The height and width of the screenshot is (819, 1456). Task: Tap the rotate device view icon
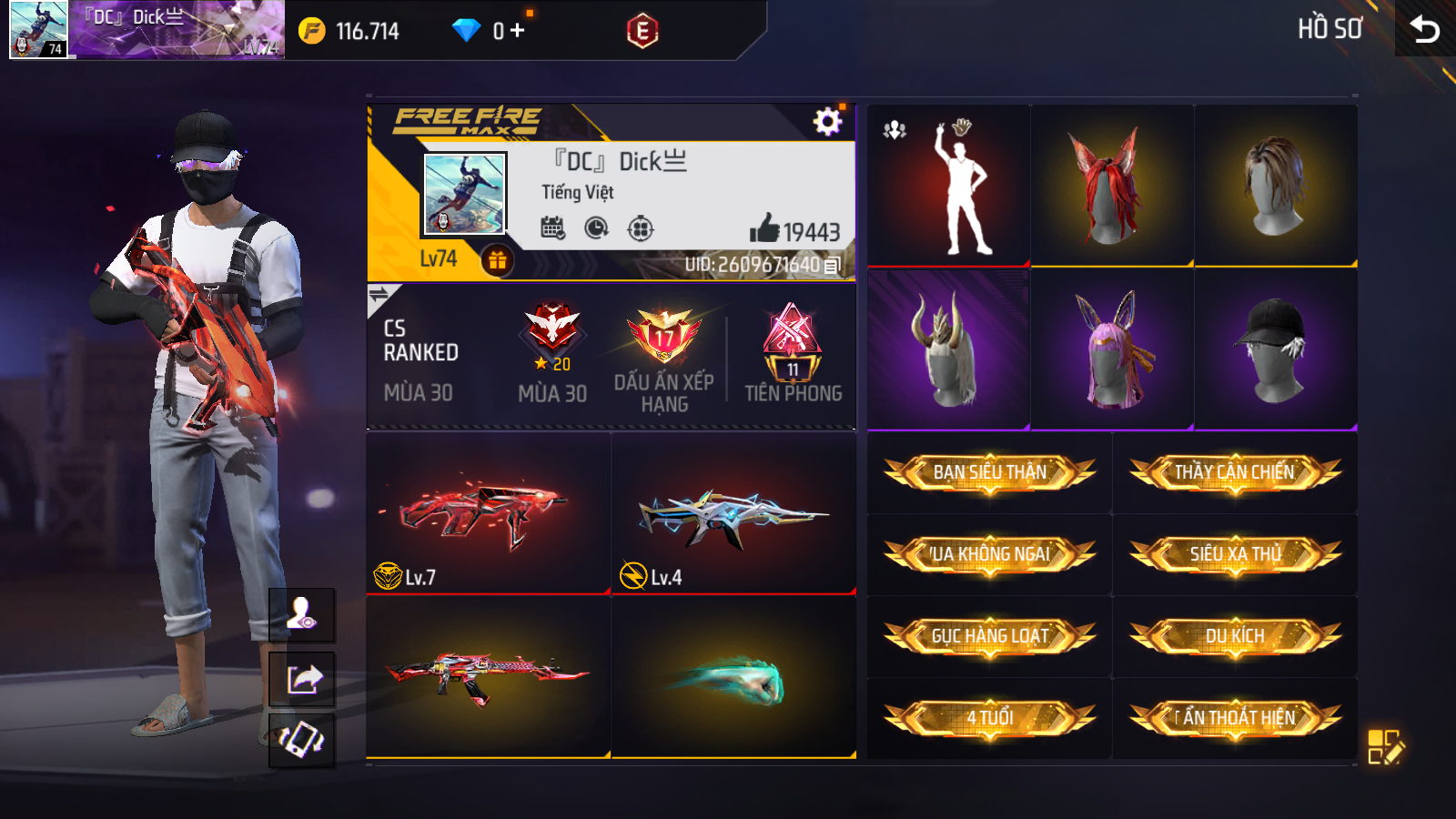(303, 740)
